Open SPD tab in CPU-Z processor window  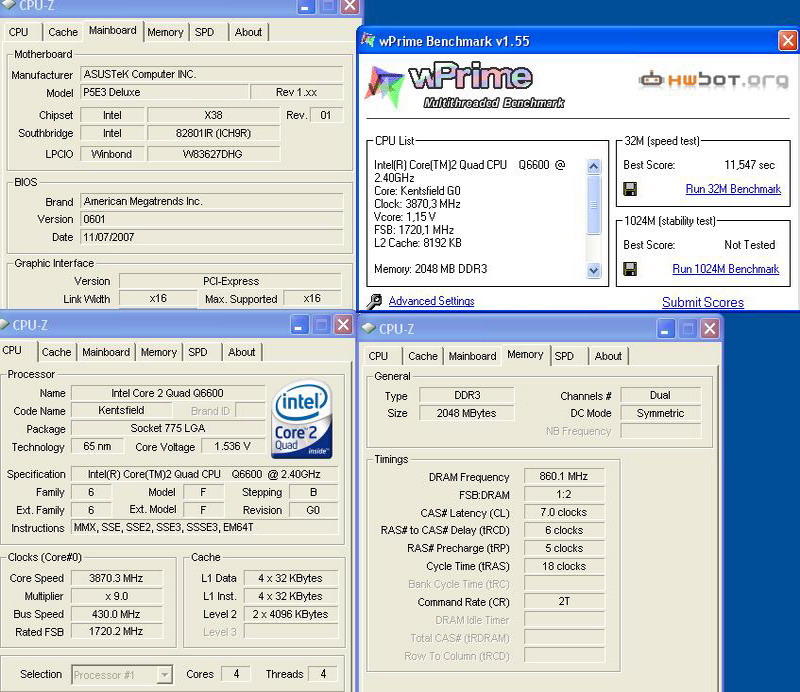click(x=198, y=352)
